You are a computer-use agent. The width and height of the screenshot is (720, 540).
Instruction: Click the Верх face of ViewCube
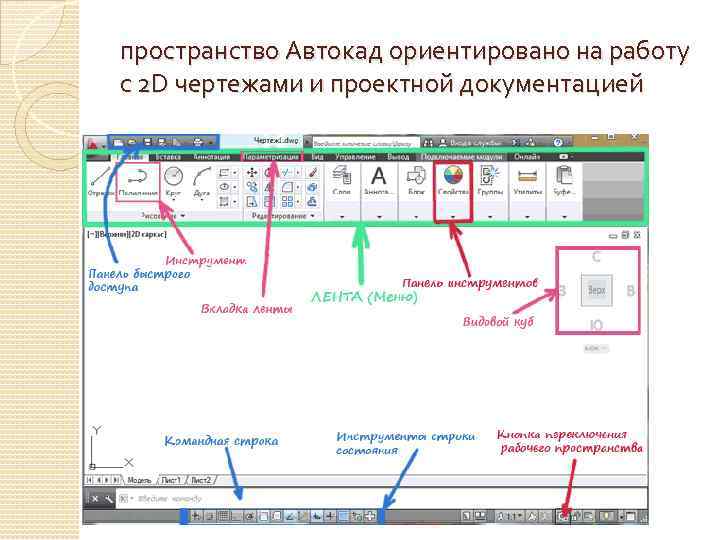coord(596,290)
